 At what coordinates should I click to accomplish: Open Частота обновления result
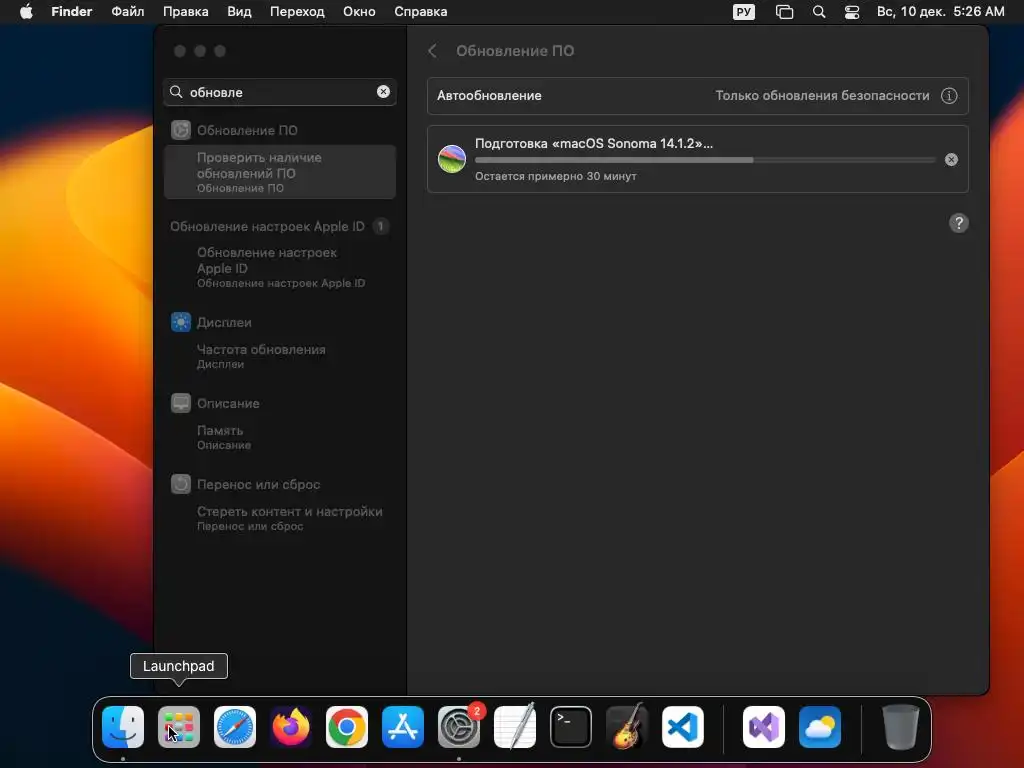pyautogui.click(x=261, y=356)
